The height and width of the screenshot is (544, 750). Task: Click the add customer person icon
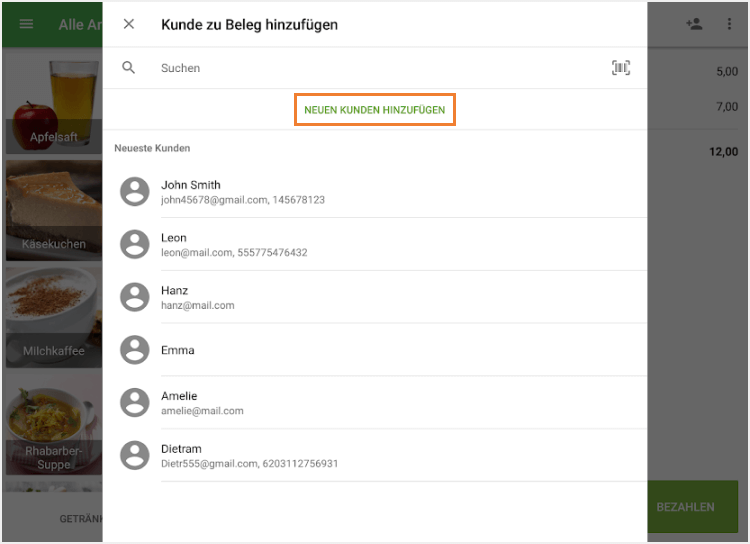(x=694, y=24)
